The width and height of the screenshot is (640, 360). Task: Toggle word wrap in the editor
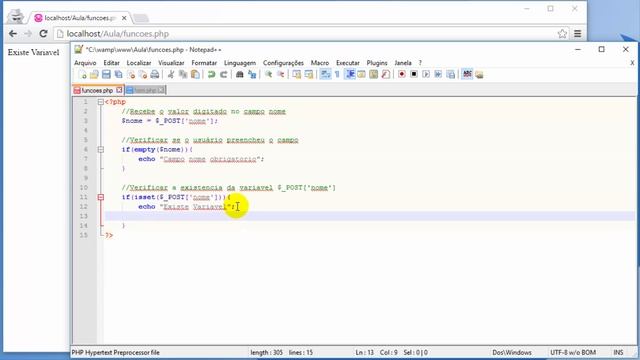tap(325, 75)
